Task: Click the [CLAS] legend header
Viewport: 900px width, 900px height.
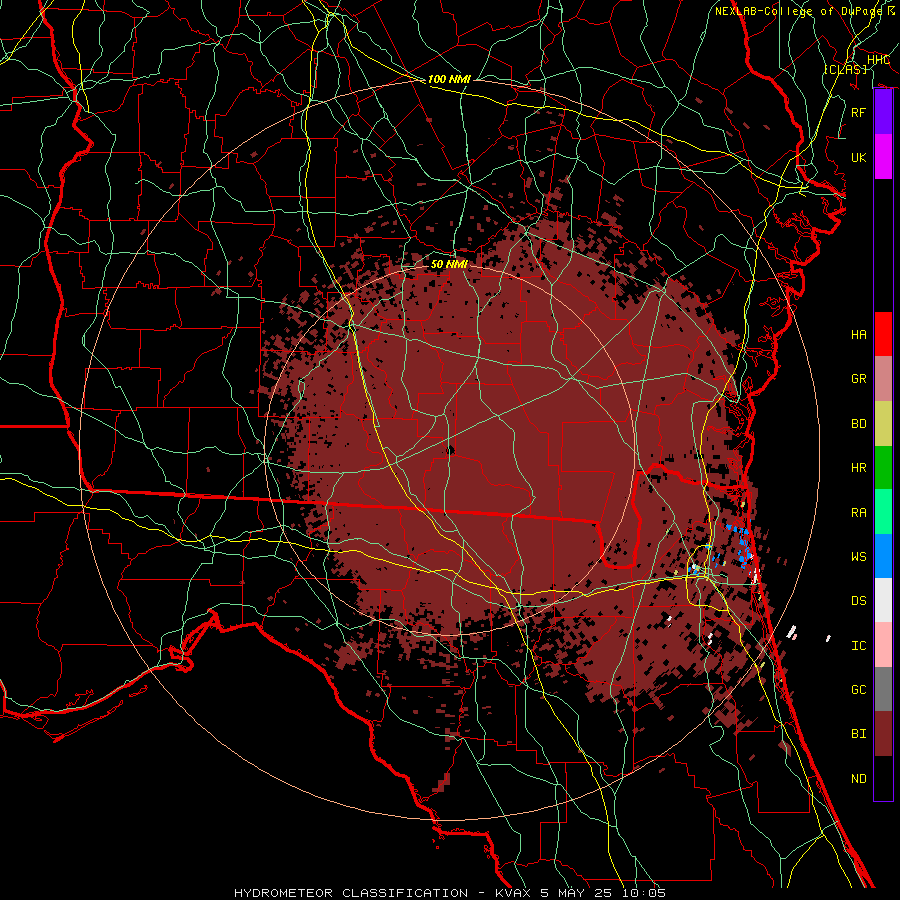Action: pos(845,69)
